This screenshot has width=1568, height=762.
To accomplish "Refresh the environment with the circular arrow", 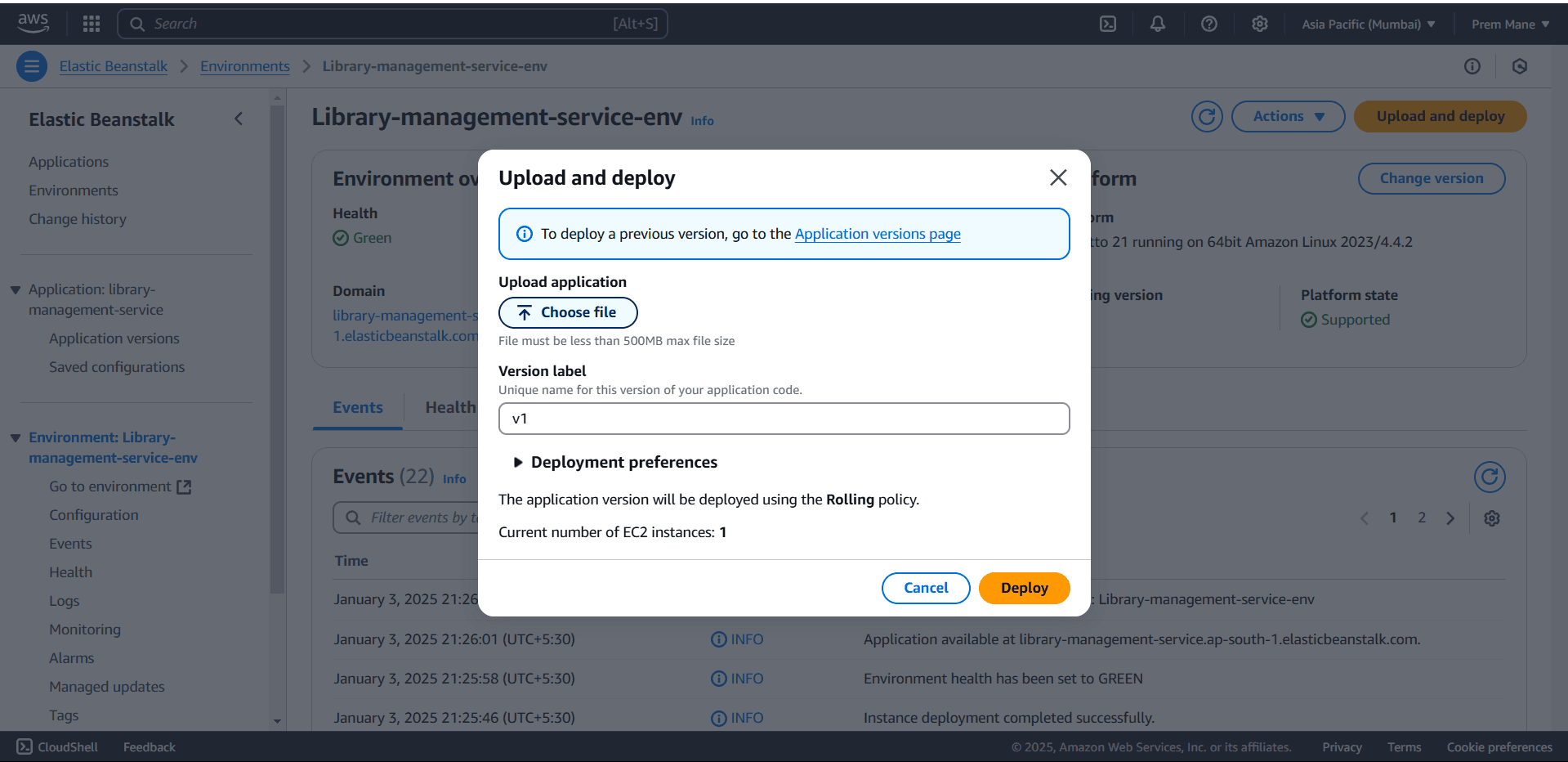I will click(x=1207, y=116).
